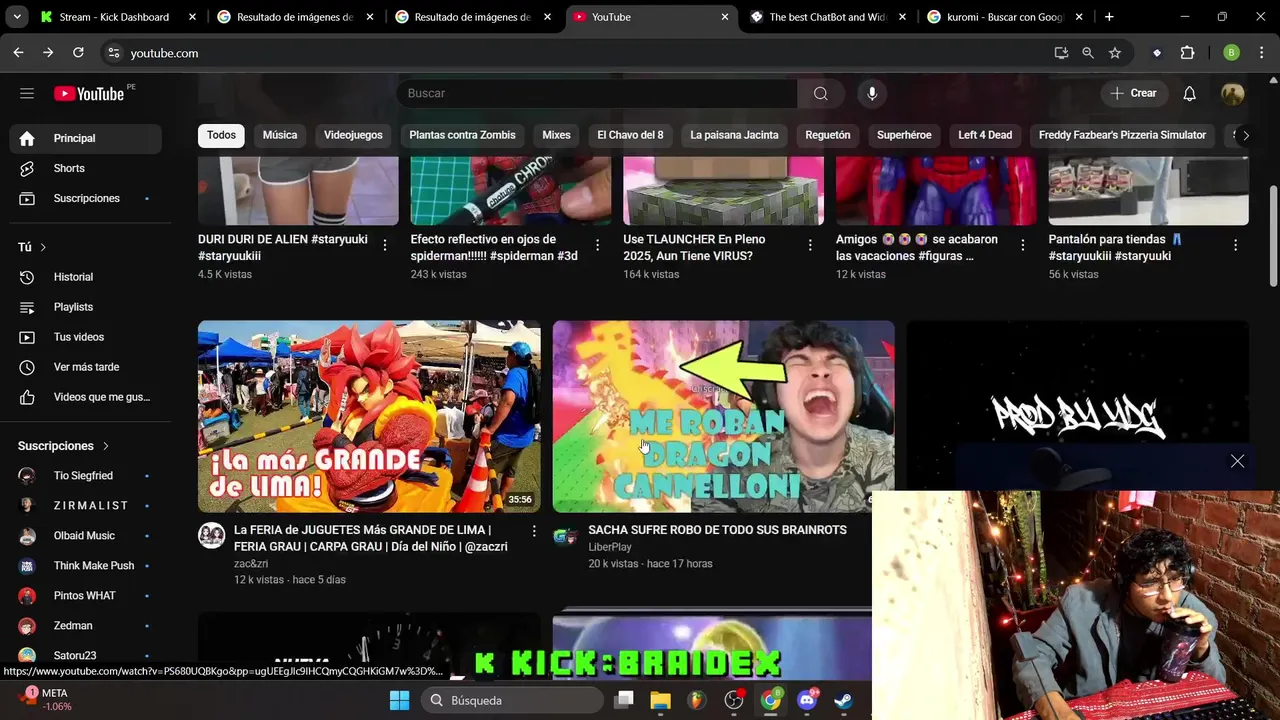Open the YouTube hamburger guide menu
This screenshot has height=720, width=1280.
coord(27,93)
